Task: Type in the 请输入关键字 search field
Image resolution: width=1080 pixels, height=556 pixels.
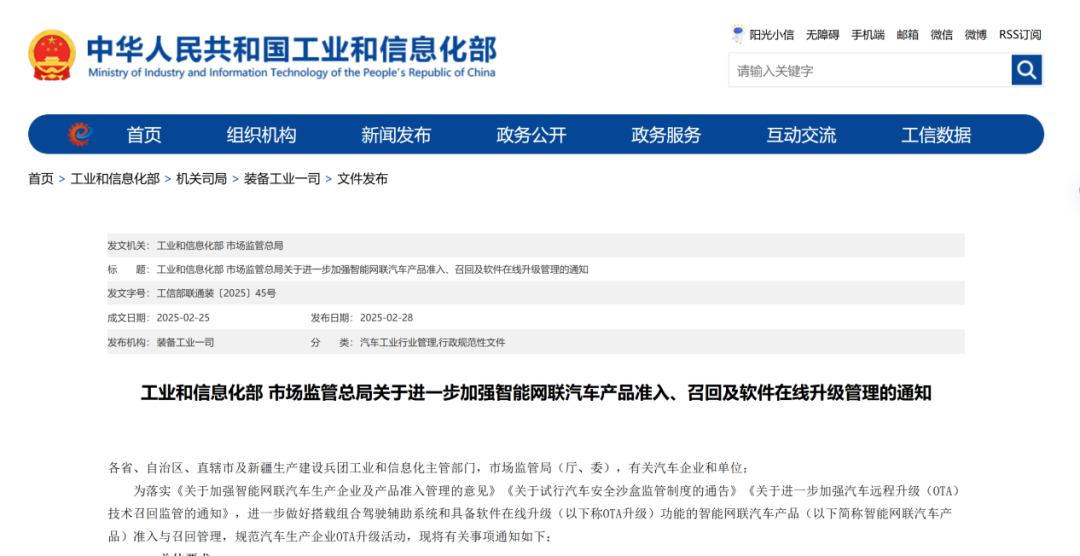Action: (869, 71)
